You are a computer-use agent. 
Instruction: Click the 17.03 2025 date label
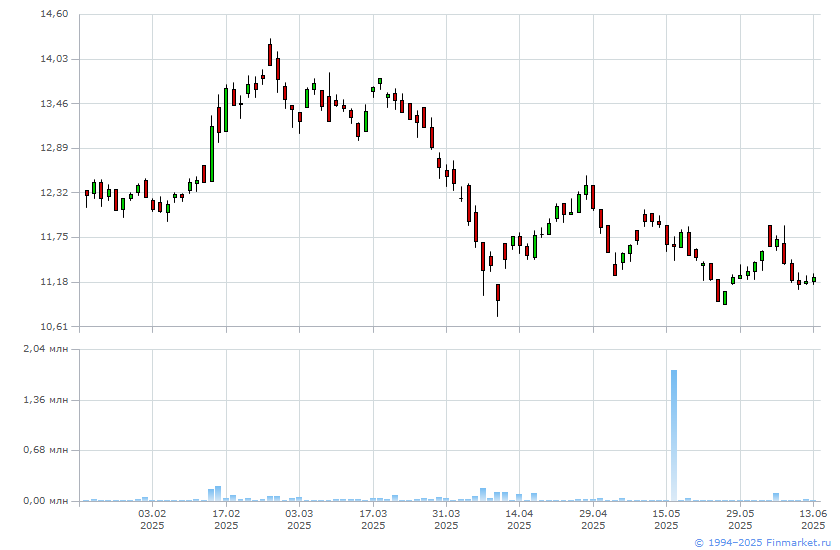373,519
